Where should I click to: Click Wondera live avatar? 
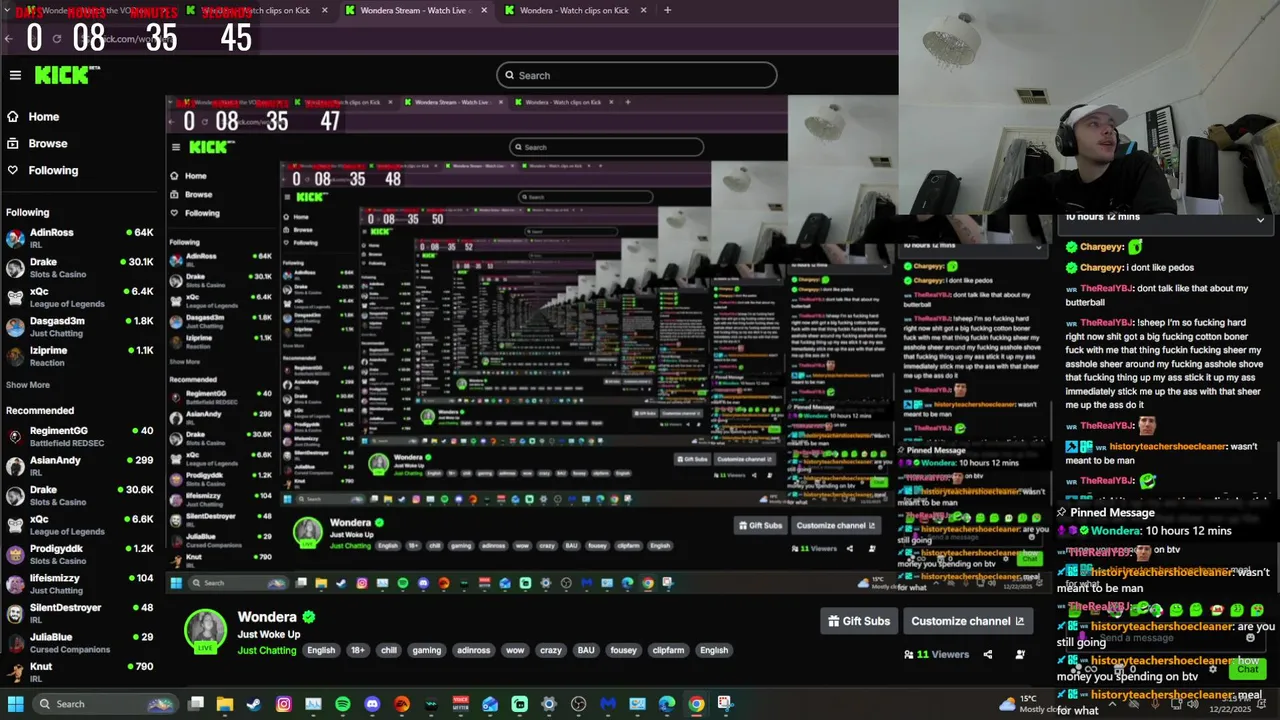[206, 630]
